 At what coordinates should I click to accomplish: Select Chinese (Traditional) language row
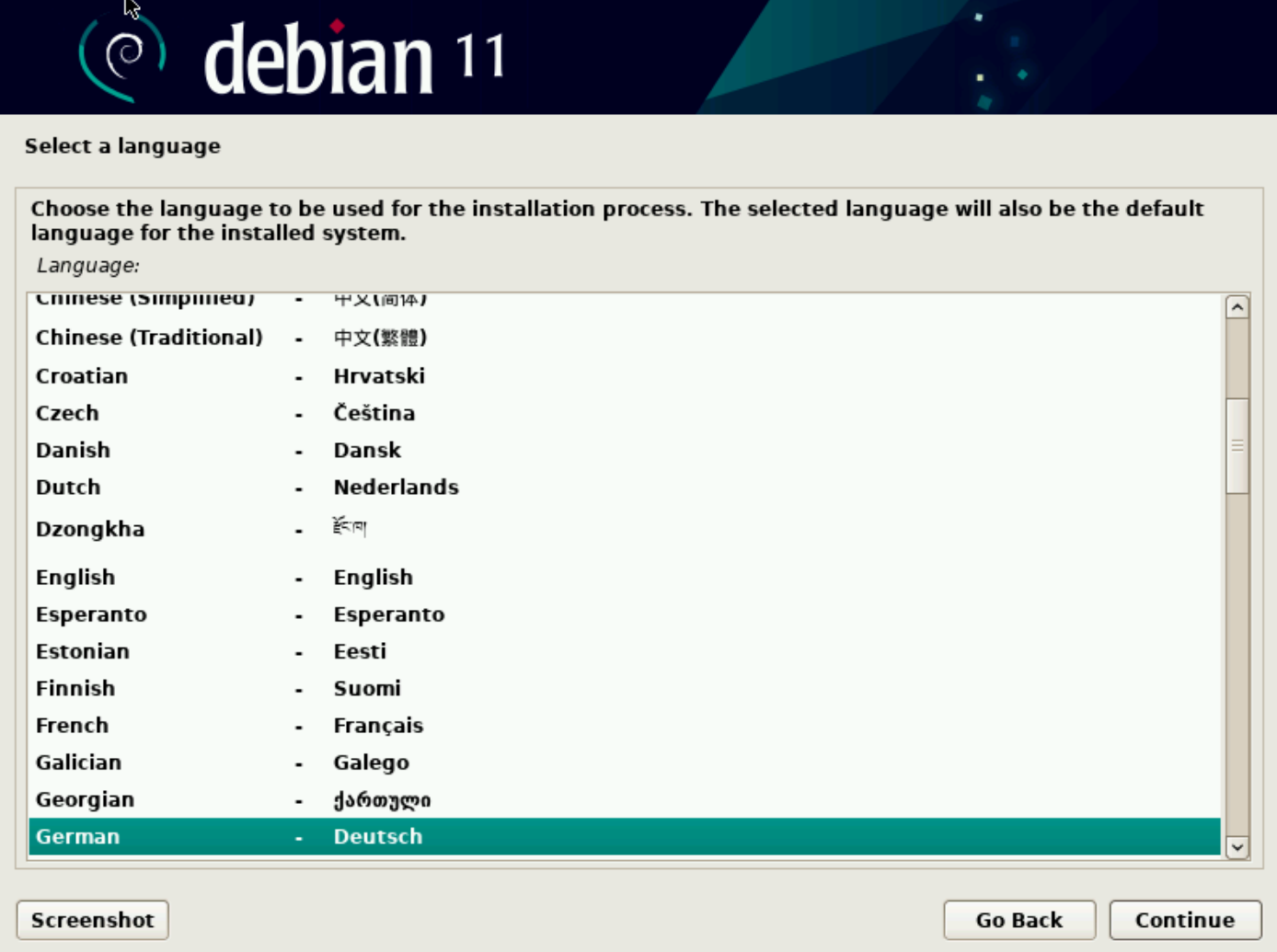coord(625,338)
